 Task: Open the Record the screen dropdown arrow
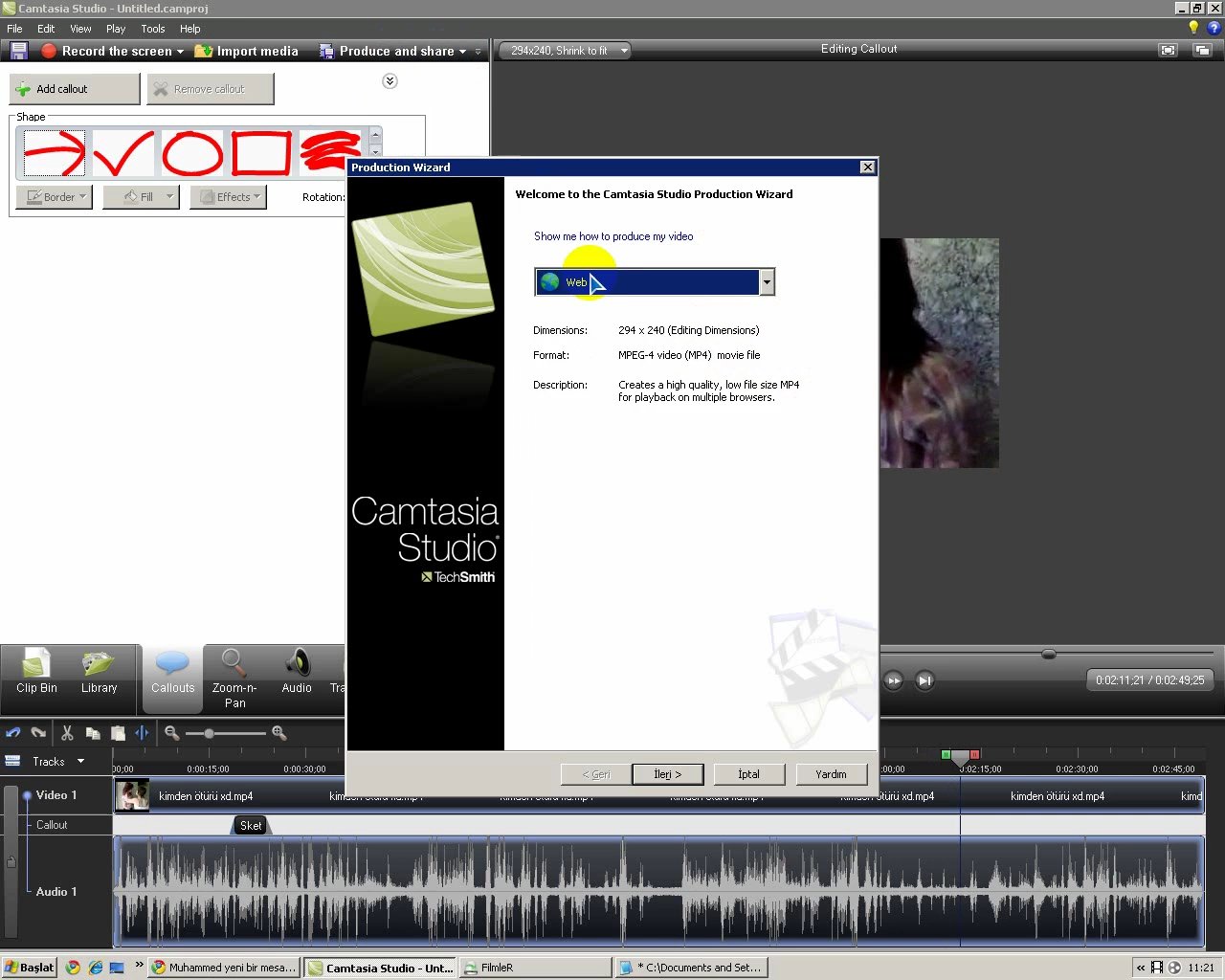[180, 52]
